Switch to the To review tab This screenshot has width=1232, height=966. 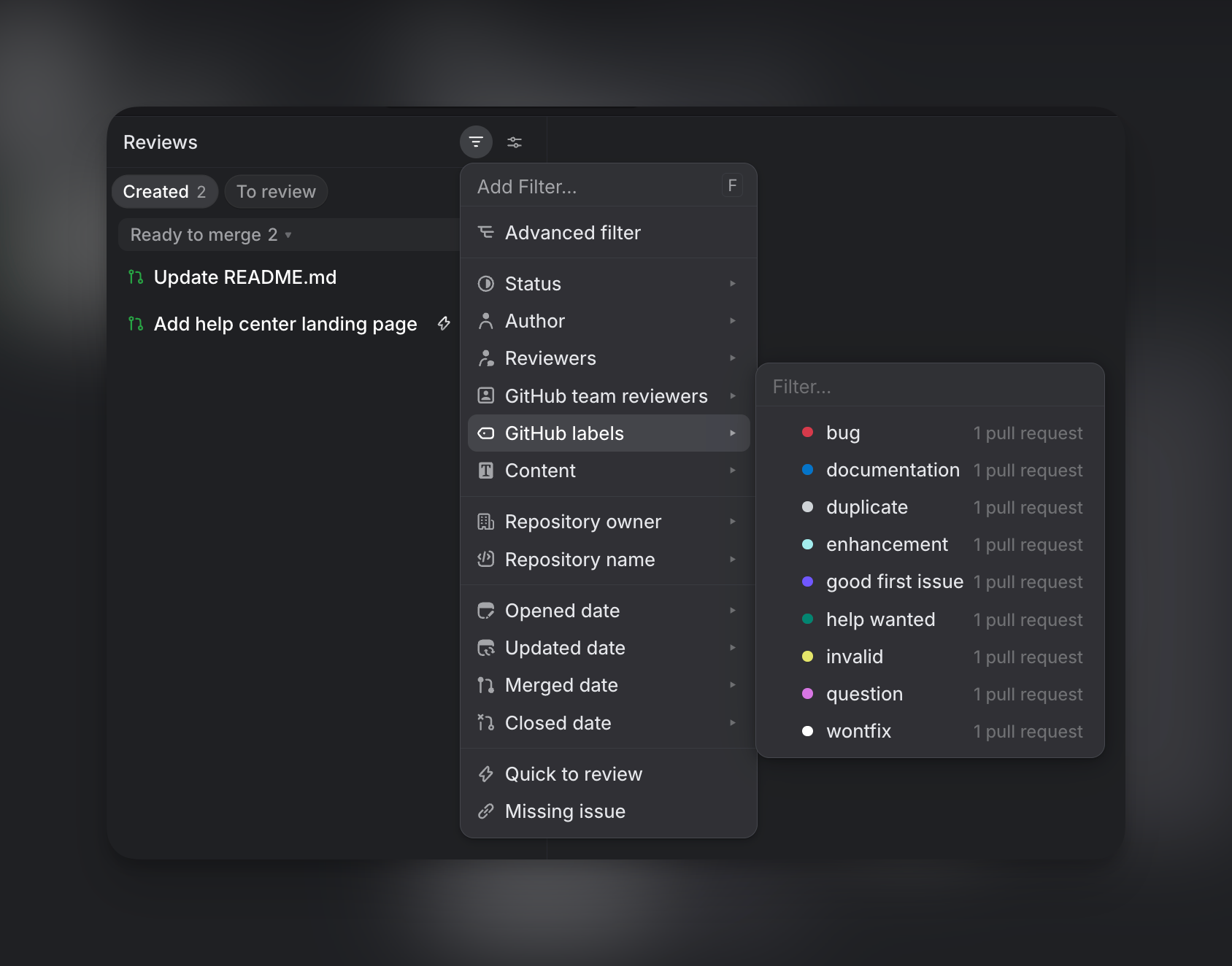[276, 191]
